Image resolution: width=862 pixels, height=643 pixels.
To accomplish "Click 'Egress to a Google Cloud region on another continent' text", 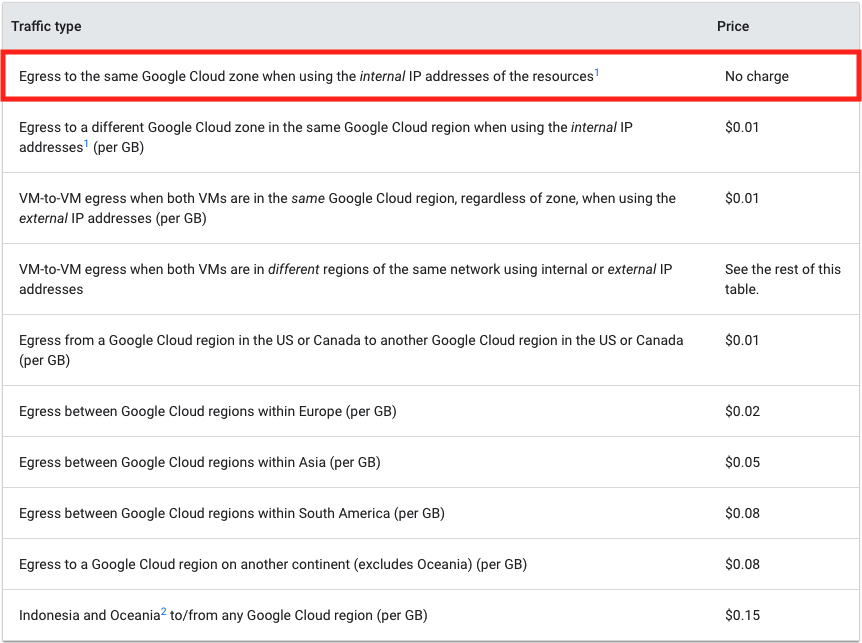I will (x=273, y=564).
